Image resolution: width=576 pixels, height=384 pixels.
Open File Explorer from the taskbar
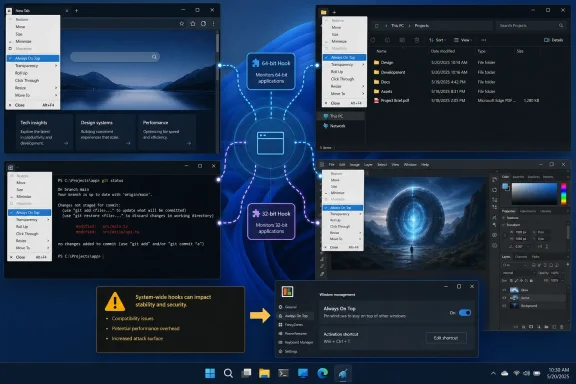264,373
